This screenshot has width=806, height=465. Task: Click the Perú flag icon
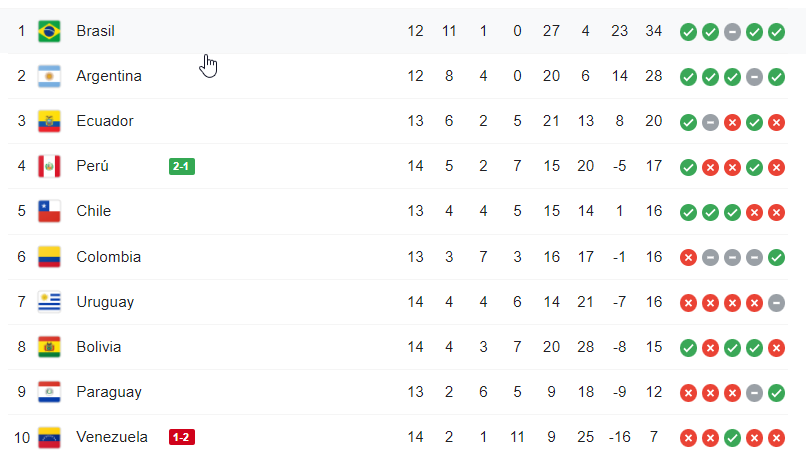pyautogui.click(x=49, y=166)
